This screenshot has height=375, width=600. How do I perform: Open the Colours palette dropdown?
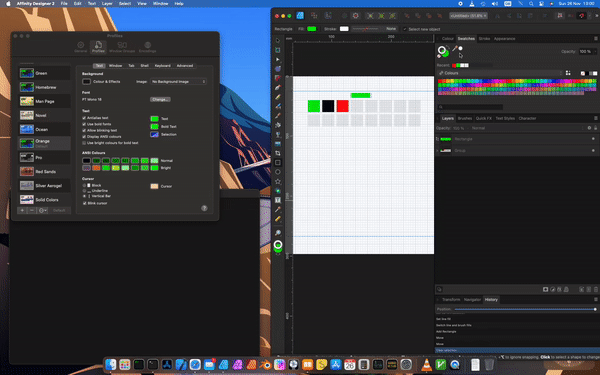point(500,73)
